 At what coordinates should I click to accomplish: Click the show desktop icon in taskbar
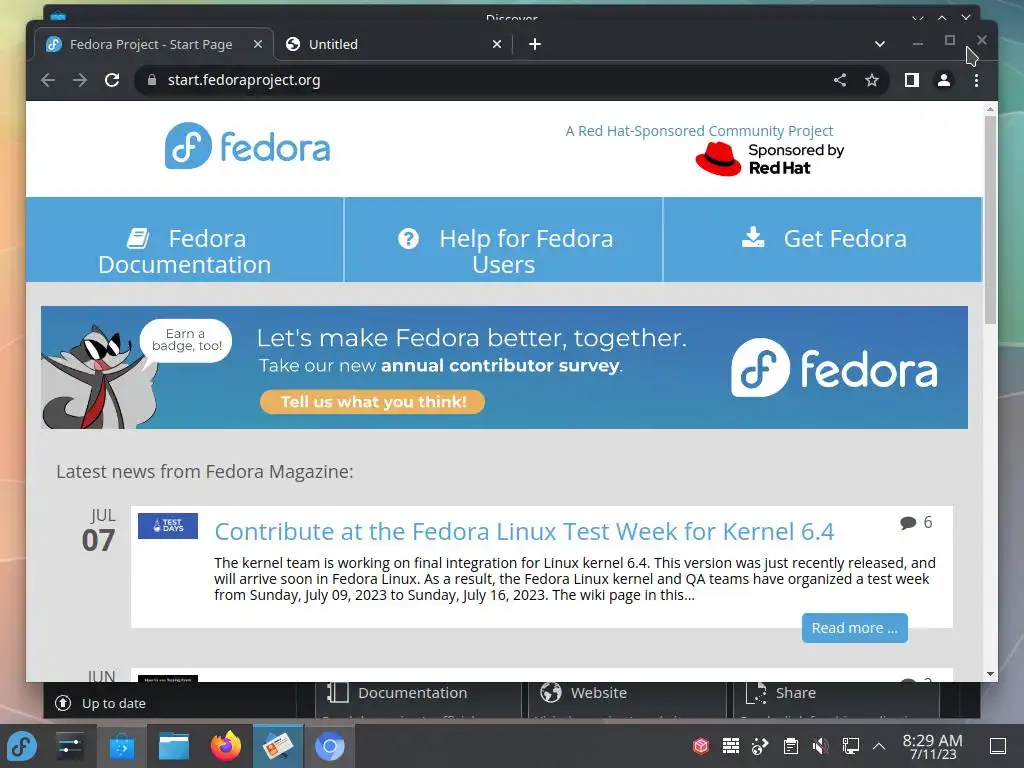tap(998, 746)
